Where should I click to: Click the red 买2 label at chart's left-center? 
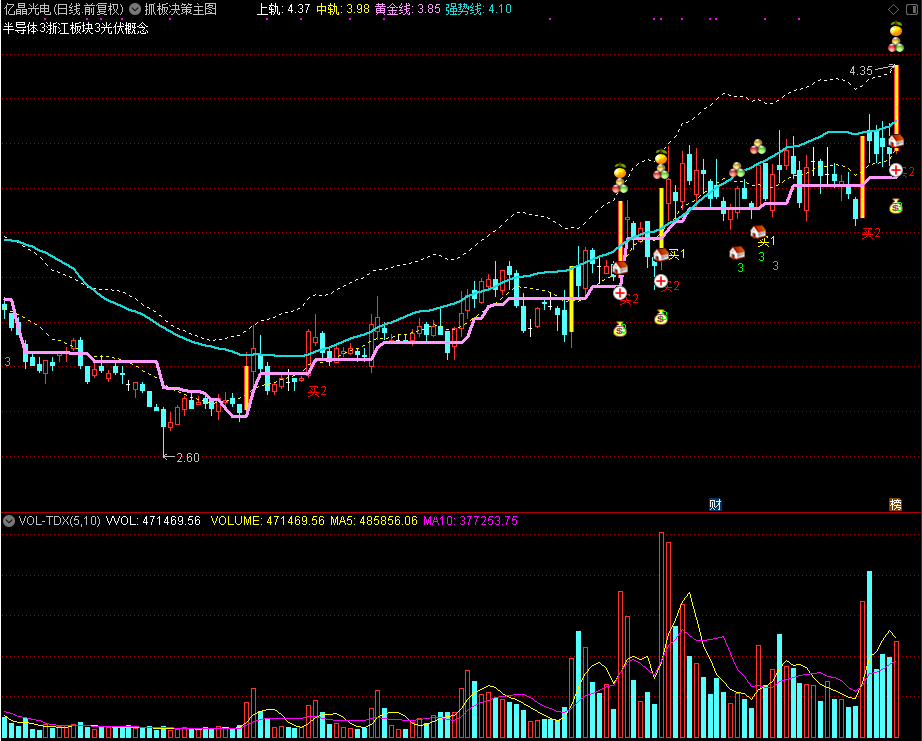tap(317, 391)
